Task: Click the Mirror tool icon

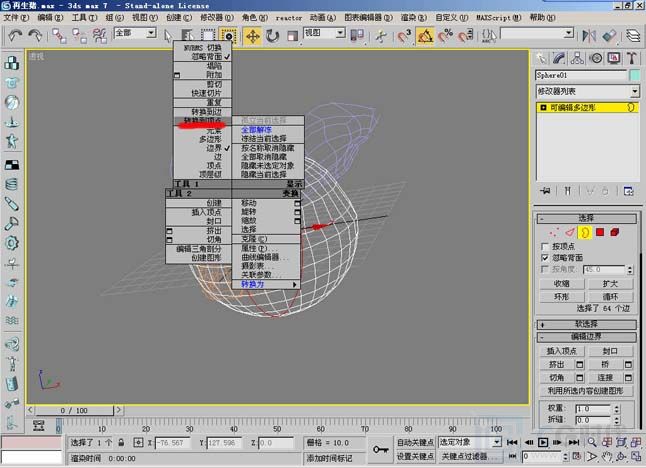Action: point(589,36)
